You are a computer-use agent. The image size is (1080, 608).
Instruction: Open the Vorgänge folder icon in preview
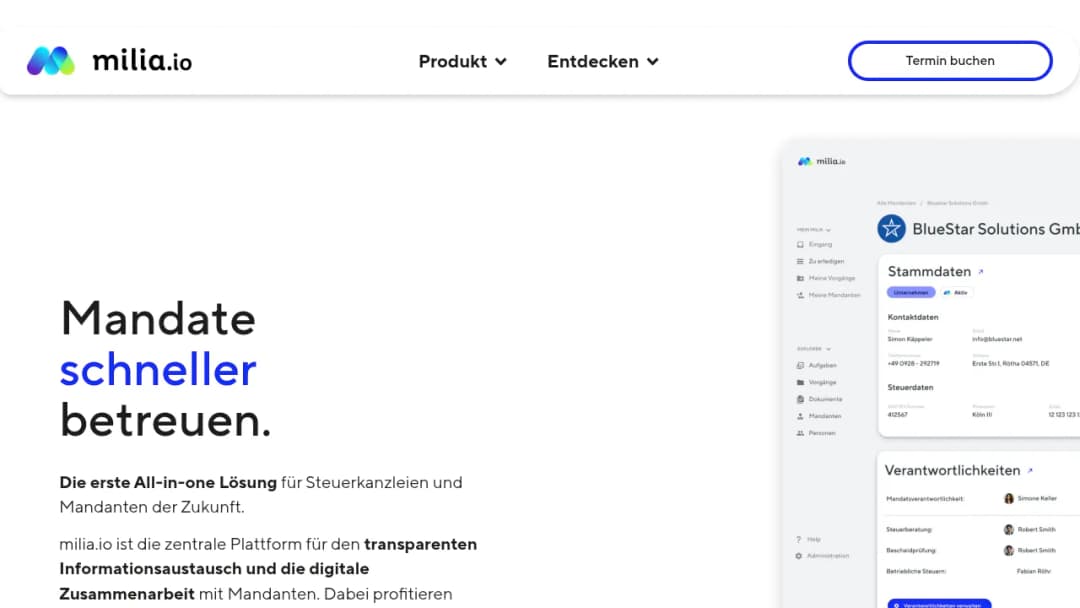800,382
